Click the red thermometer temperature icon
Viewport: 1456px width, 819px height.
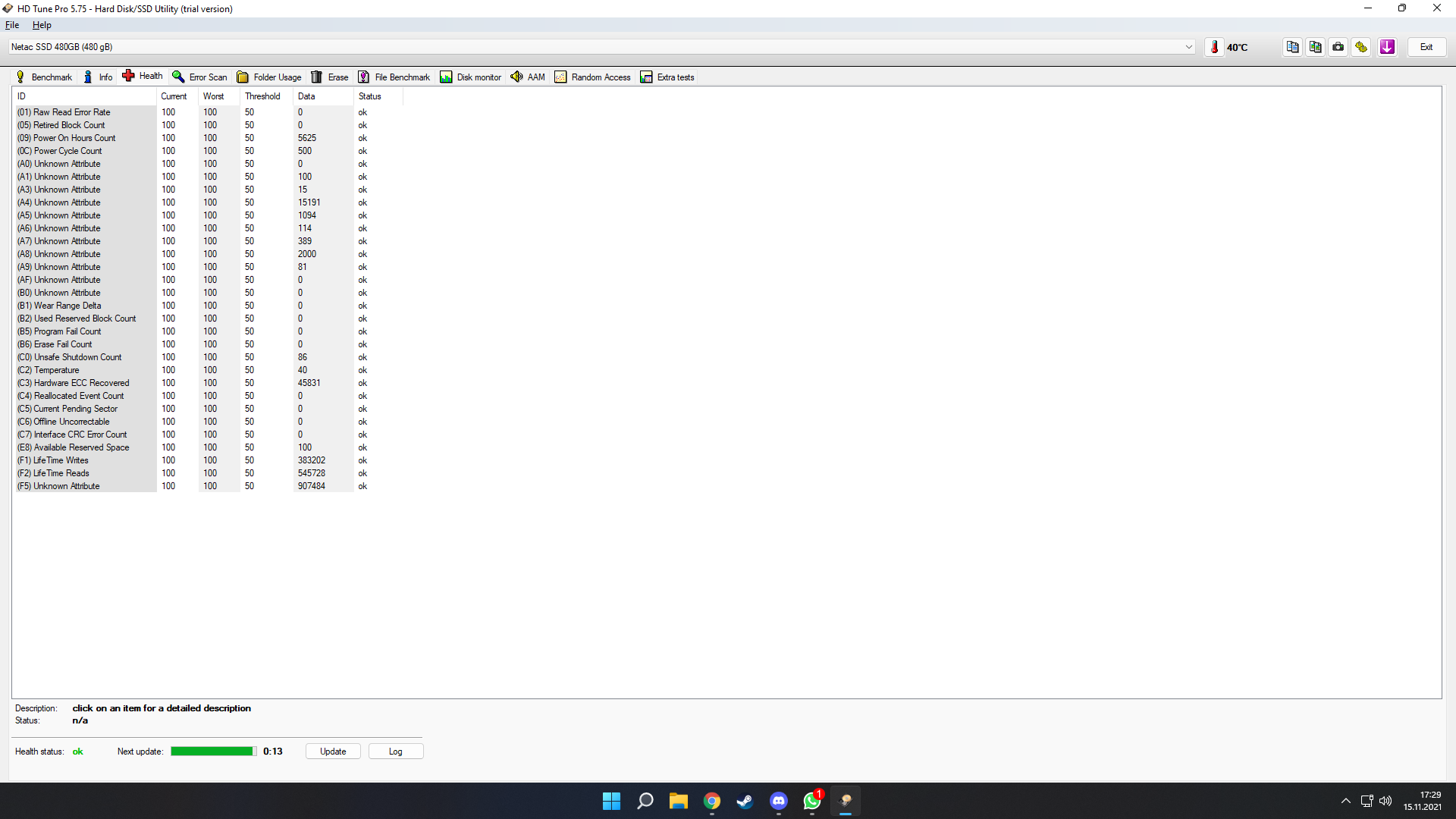1214,47
